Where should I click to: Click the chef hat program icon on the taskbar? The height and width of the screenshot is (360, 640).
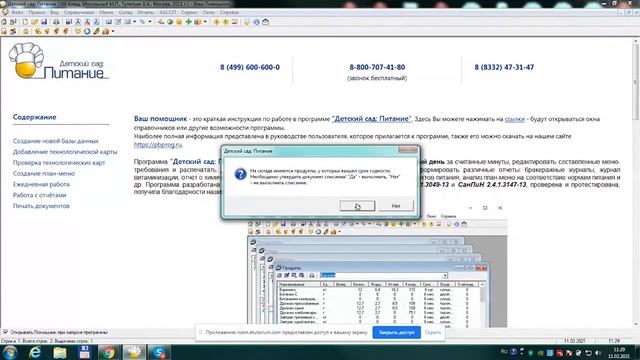click(x=134, y=352)
